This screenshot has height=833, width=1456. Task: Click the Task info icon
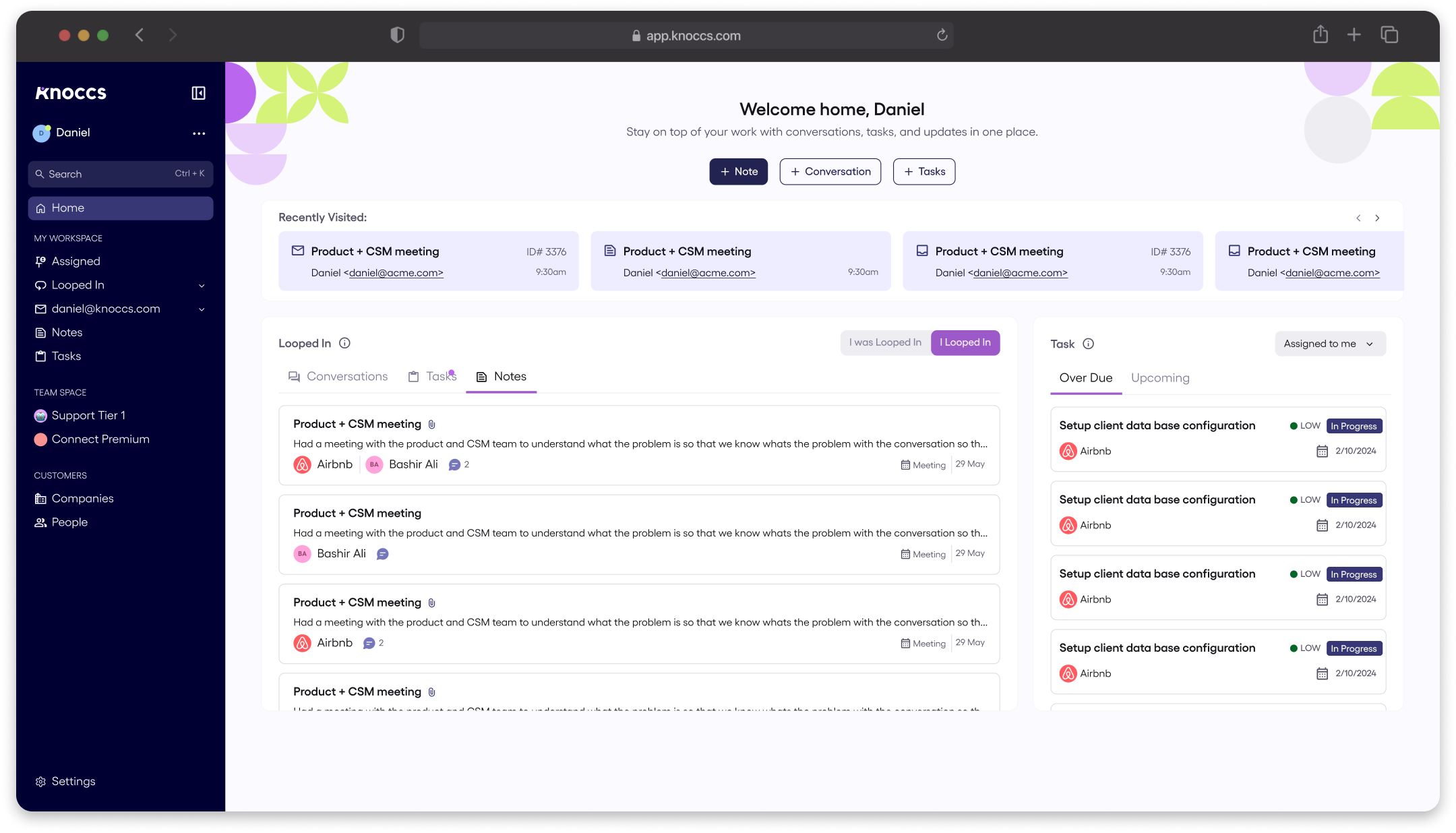tap(1088, 344)
